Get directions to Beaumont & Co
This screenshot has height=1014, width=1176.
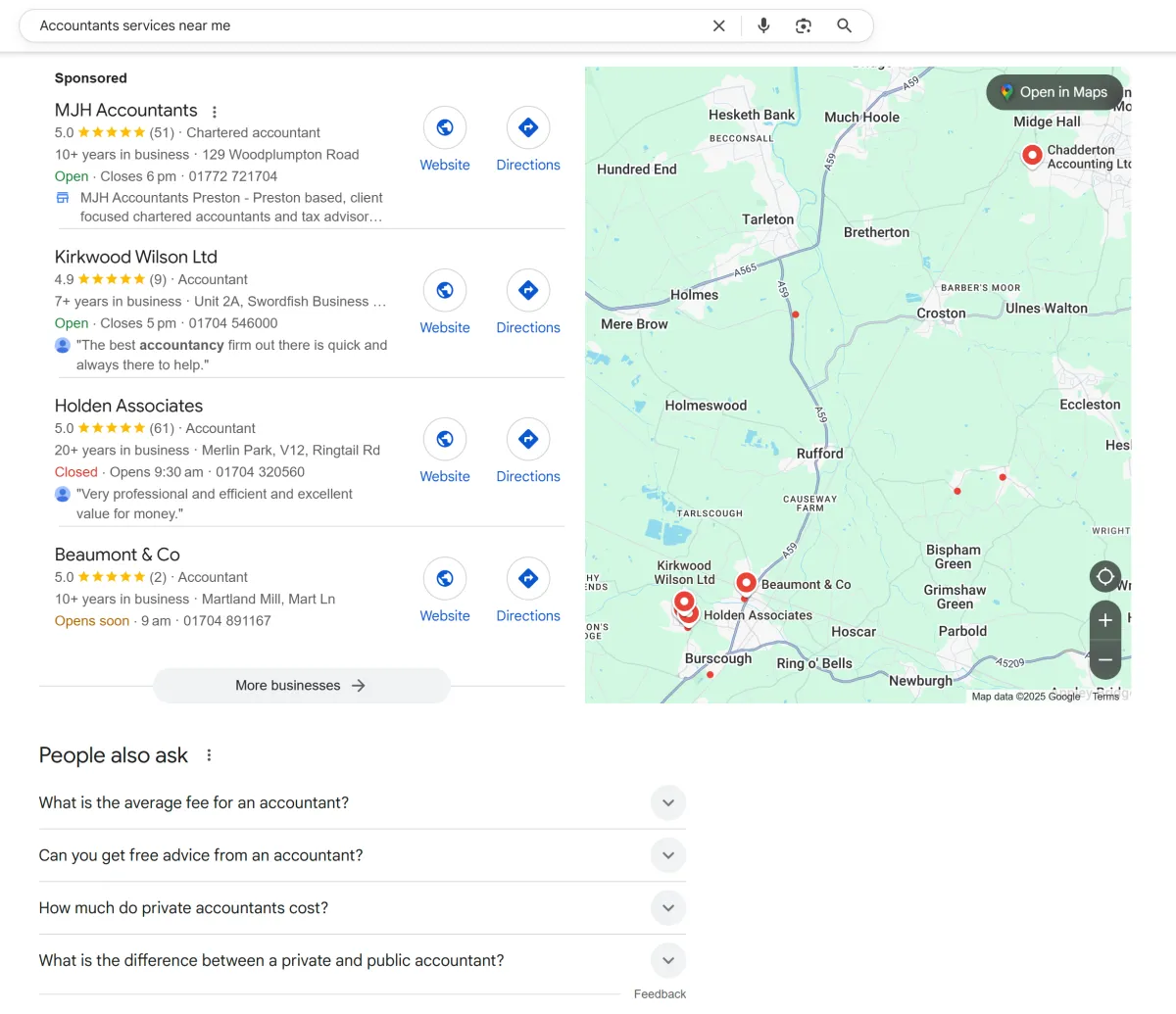coord(528,578)
